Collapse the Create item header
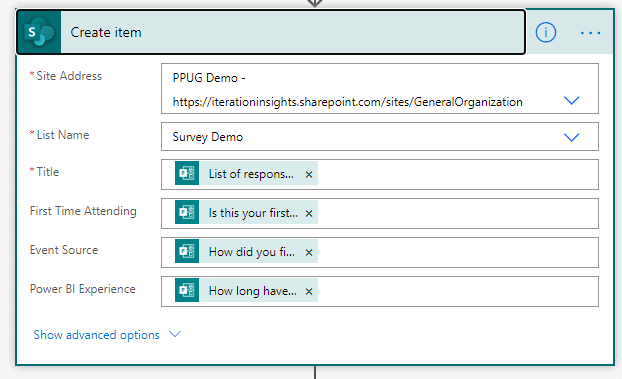Screen dimensions: 622x379 (x=271, y=32)
